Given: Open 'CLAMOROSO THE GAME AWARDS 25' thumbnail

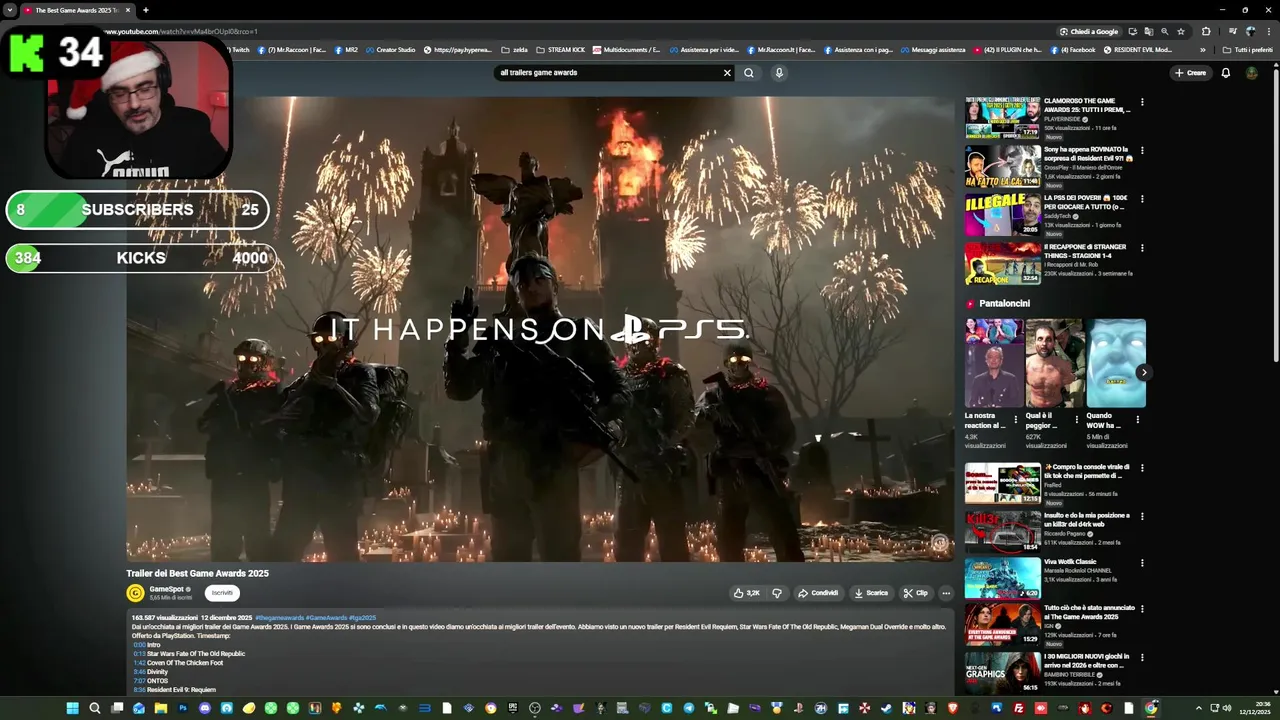Looking at the screenshot, I should click(x=1002, y=118).
